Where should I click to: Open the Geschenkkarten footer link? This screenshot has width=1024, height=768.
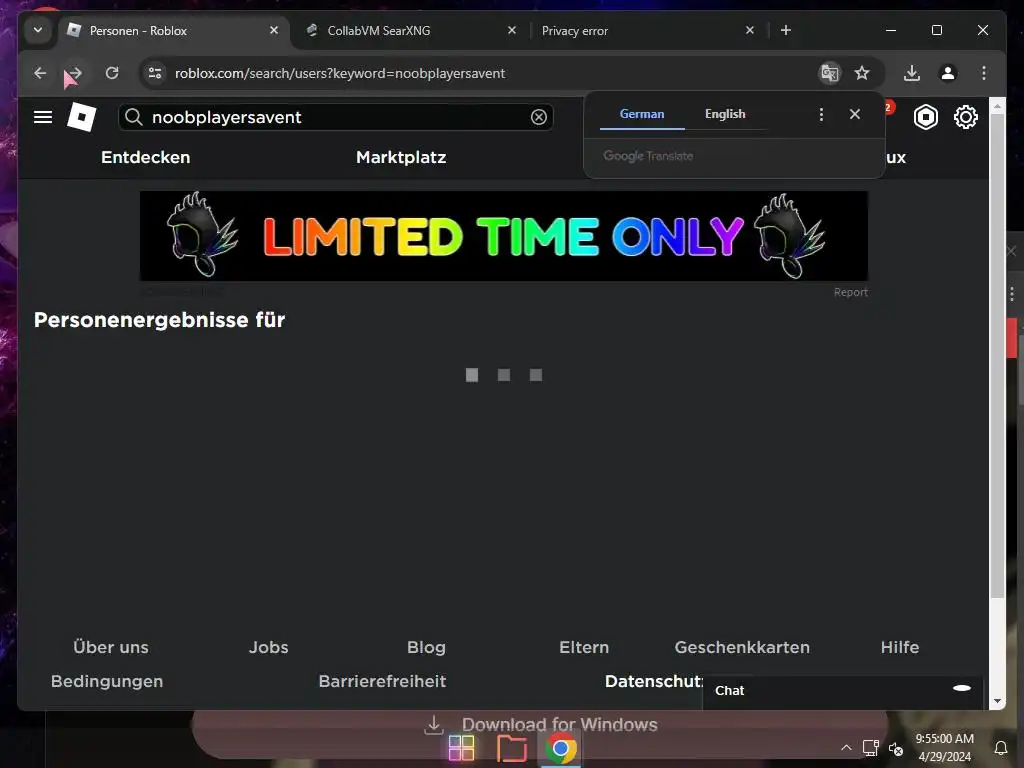[x=742, y=647]
